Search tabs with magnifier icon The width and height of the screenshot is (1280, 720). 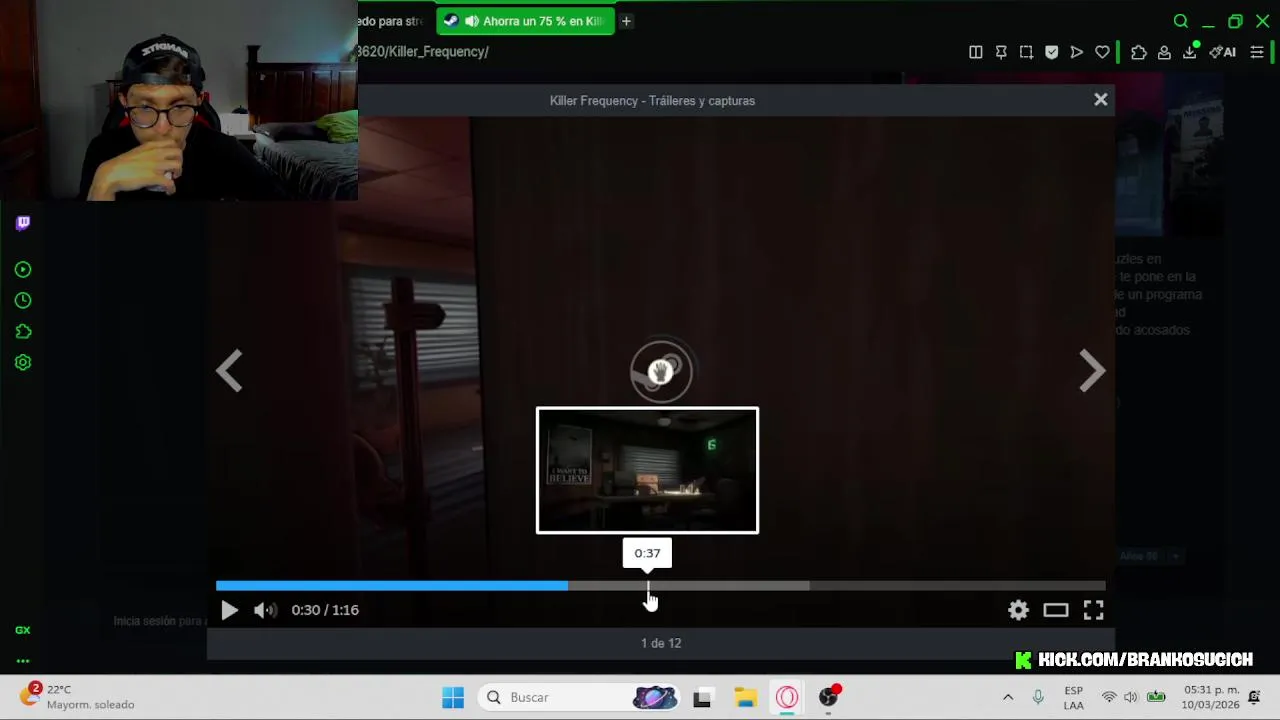pos(1181,21)
